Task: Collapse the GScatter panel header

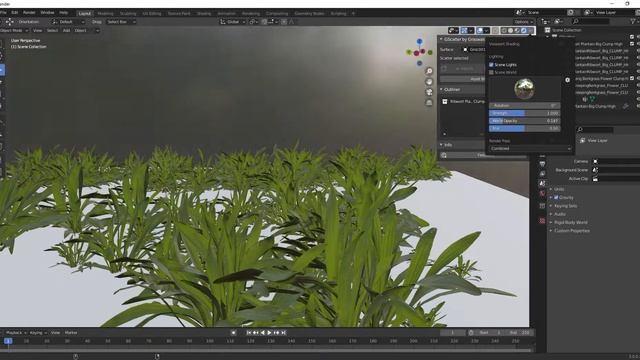Action: point(461,39)
